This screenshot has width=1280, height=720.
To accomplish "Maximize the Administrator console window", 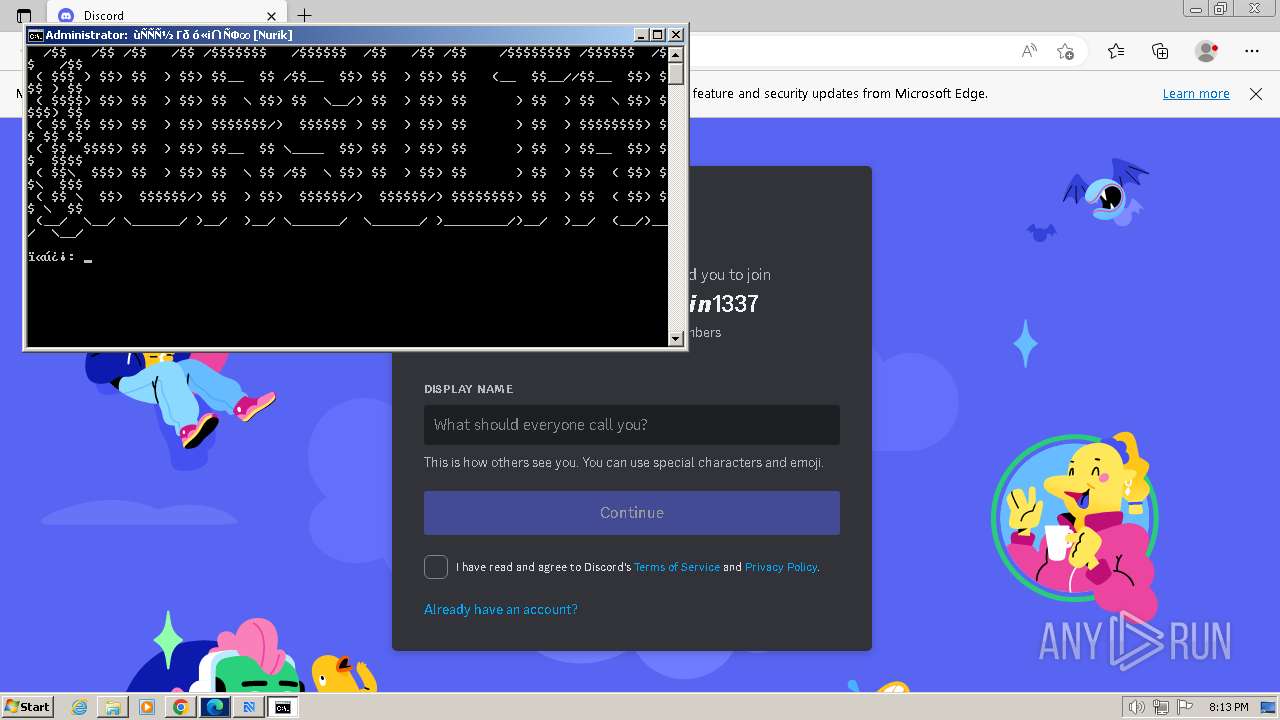I will (658, 35).
